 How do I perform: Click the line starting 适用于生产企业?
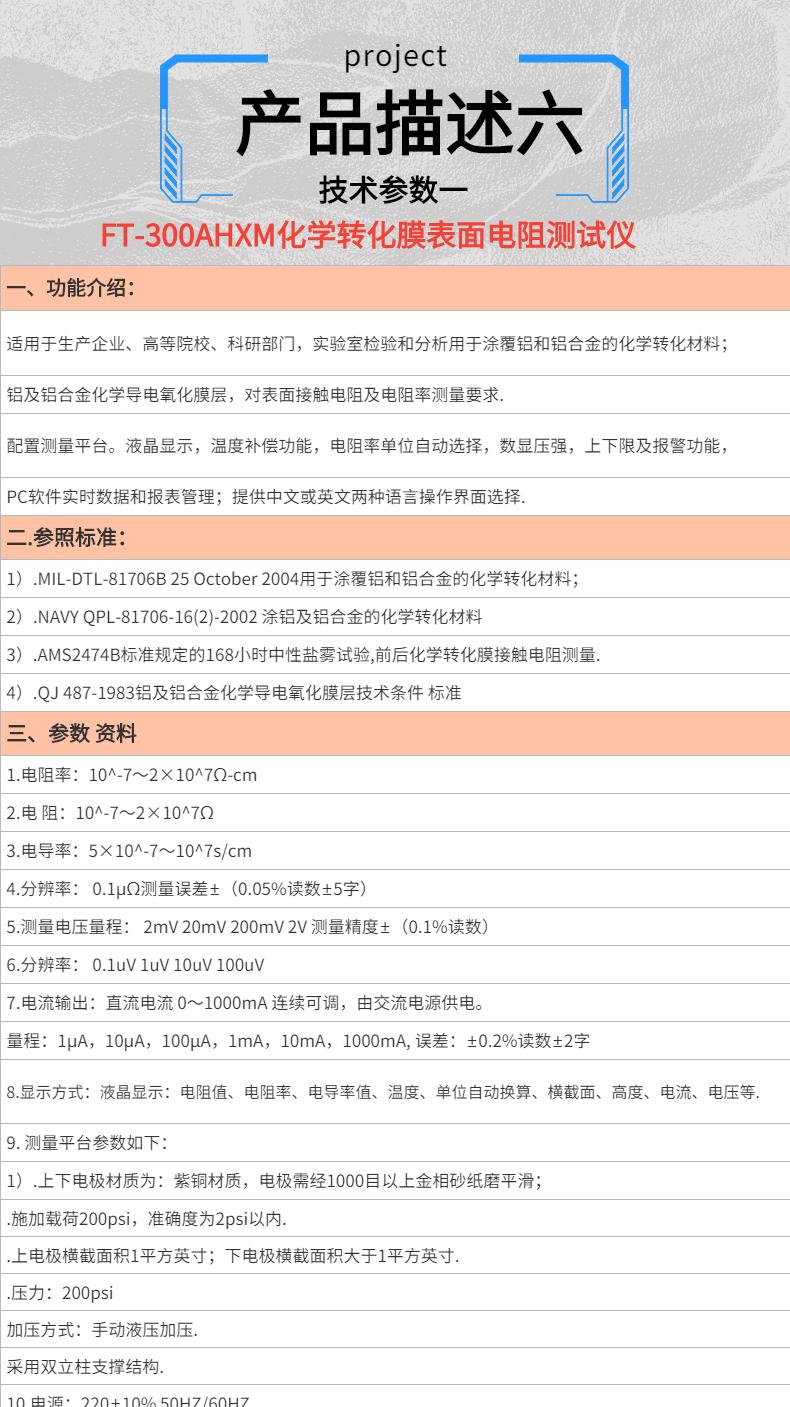(395, 344)
